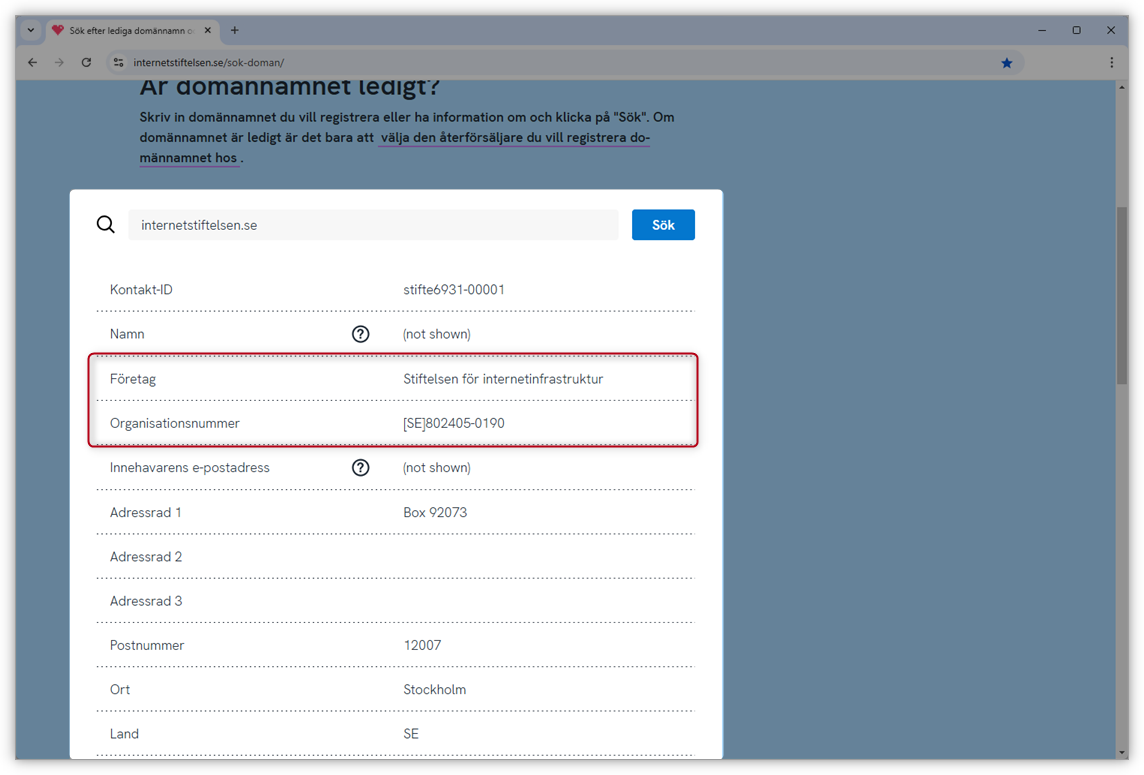Go back with the back arrow icon
The width and height of the screenshot is (1144, 775).
point(32,62)
